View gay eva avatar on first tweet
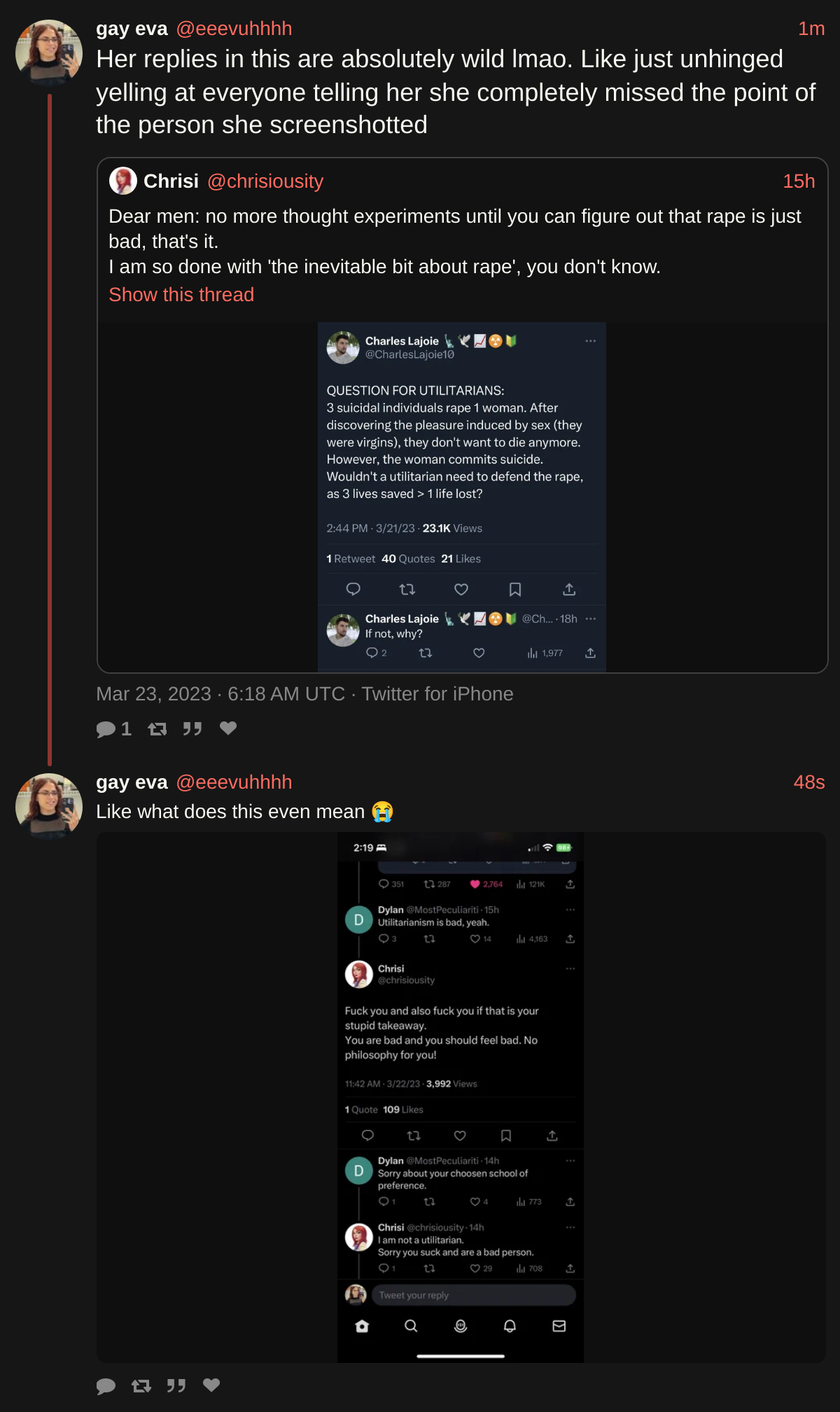This screenshot has height=1412, width=840. click(49, 53)
